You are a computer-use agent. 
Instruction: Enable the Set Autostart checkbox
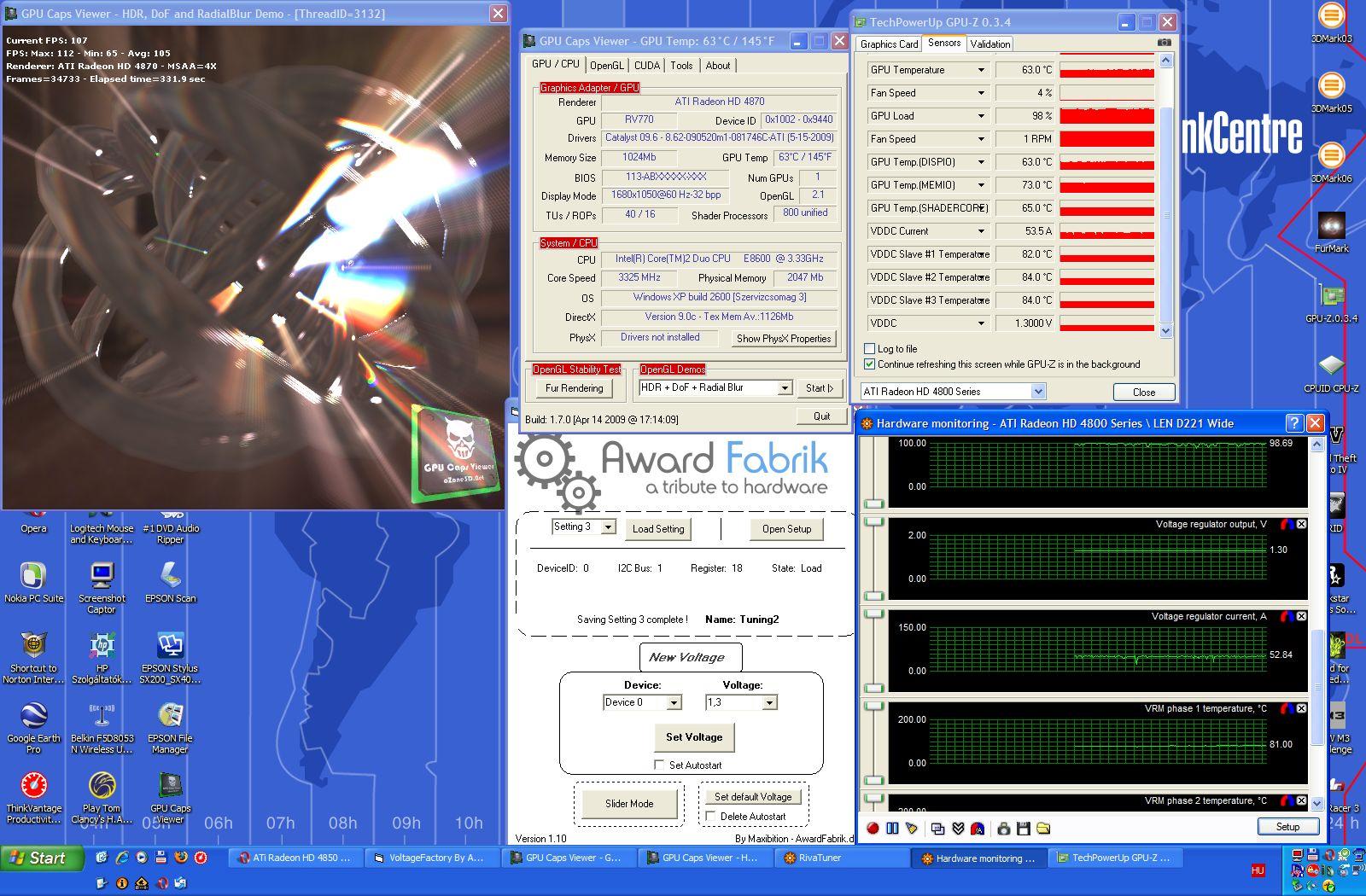click(x=658, y=765)
